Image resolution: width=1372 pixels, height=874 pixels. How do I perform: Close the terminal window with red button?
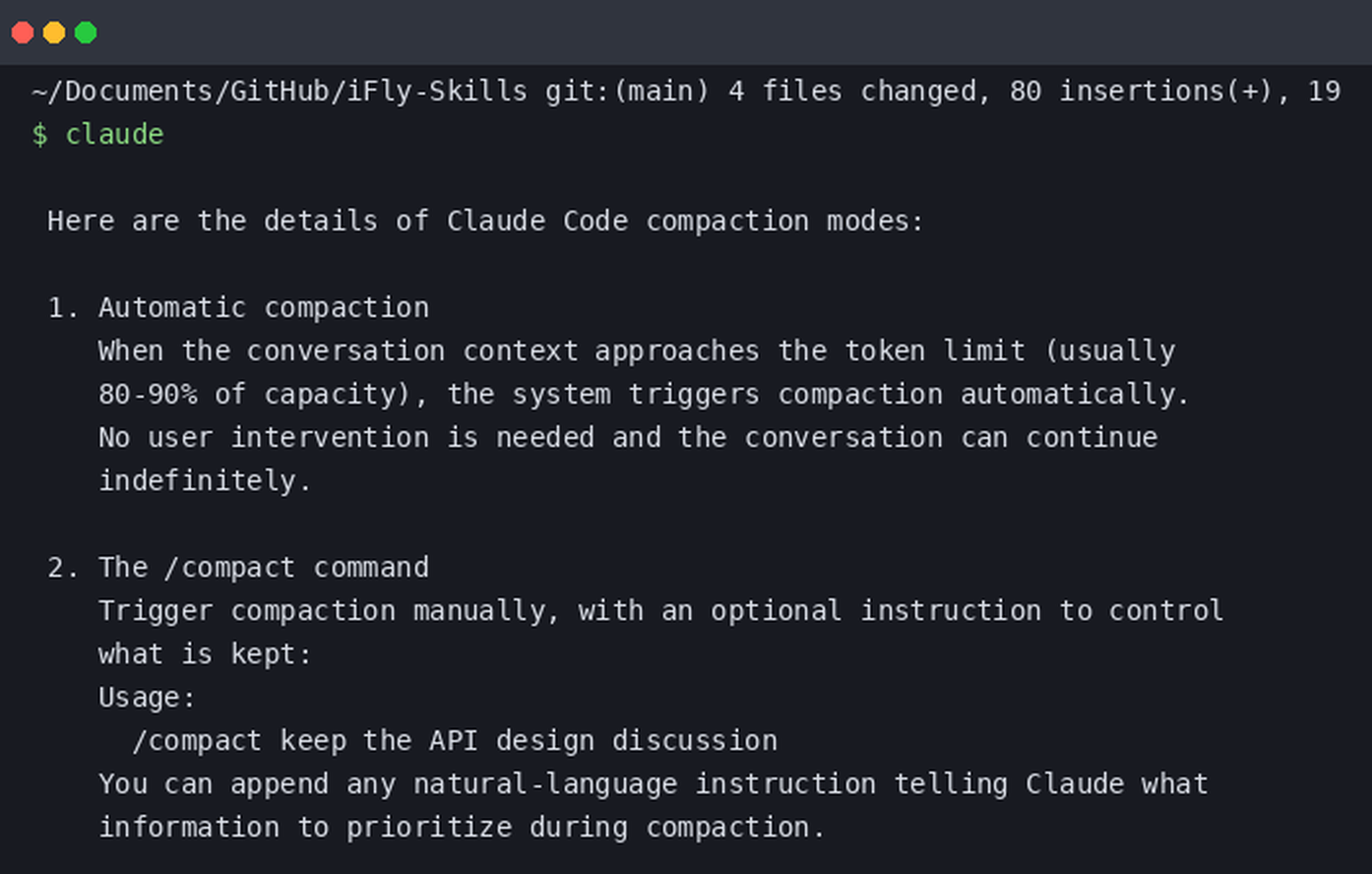tap(23, 32)
